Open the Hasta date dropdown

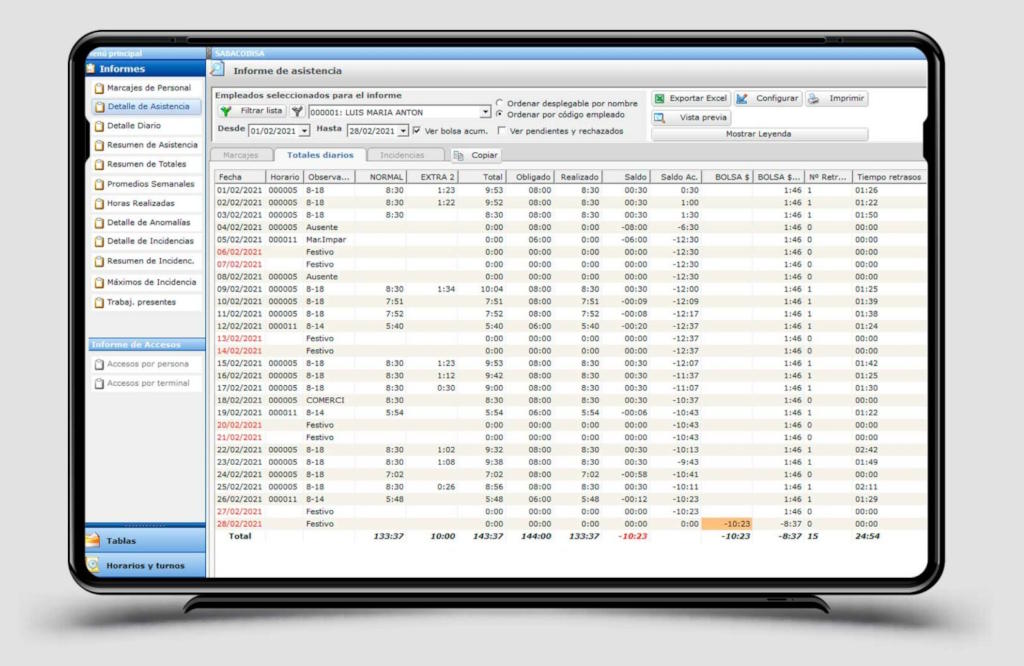[x=403, y=131]
